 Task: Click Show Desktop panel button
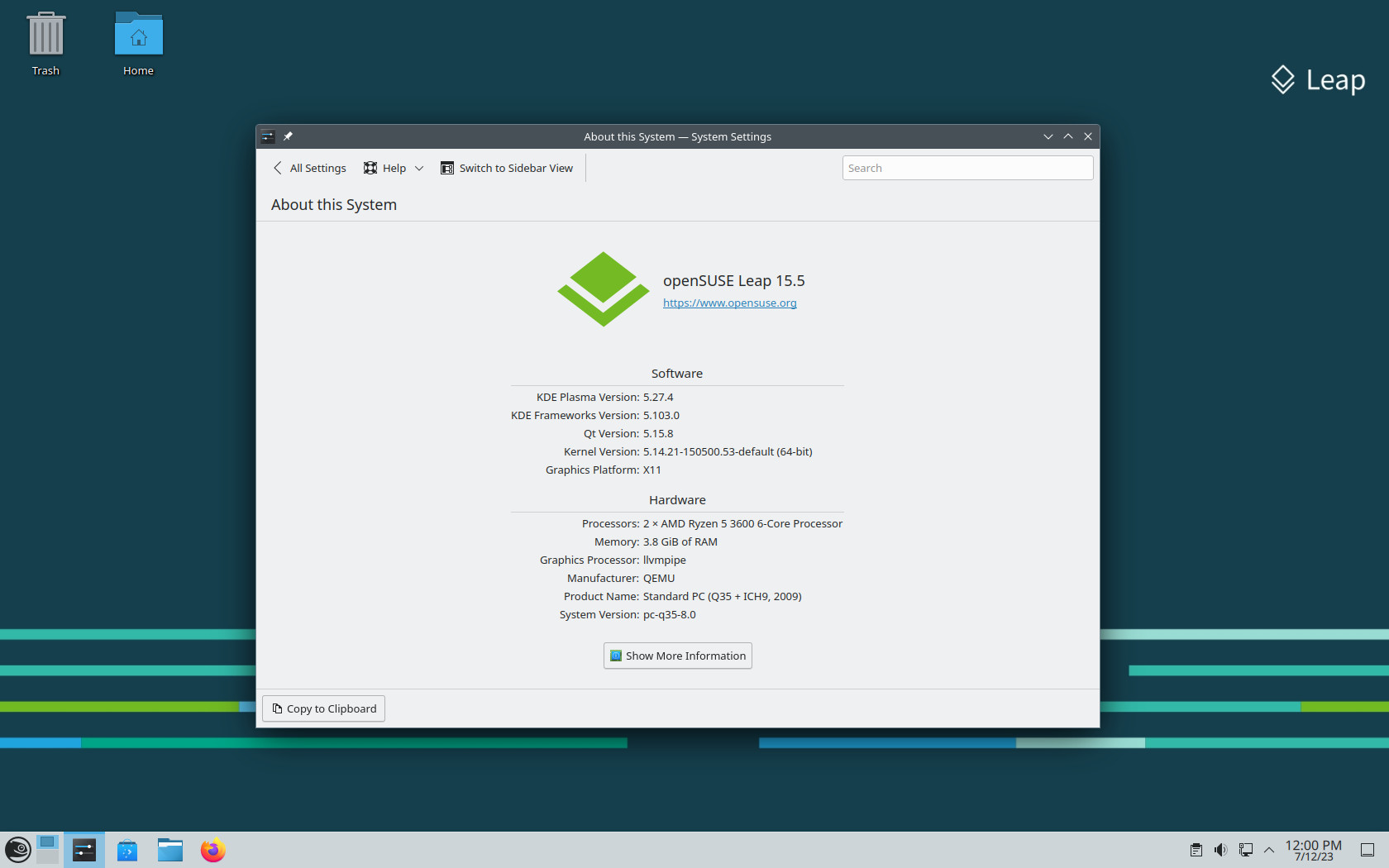tap(1368, 850)
